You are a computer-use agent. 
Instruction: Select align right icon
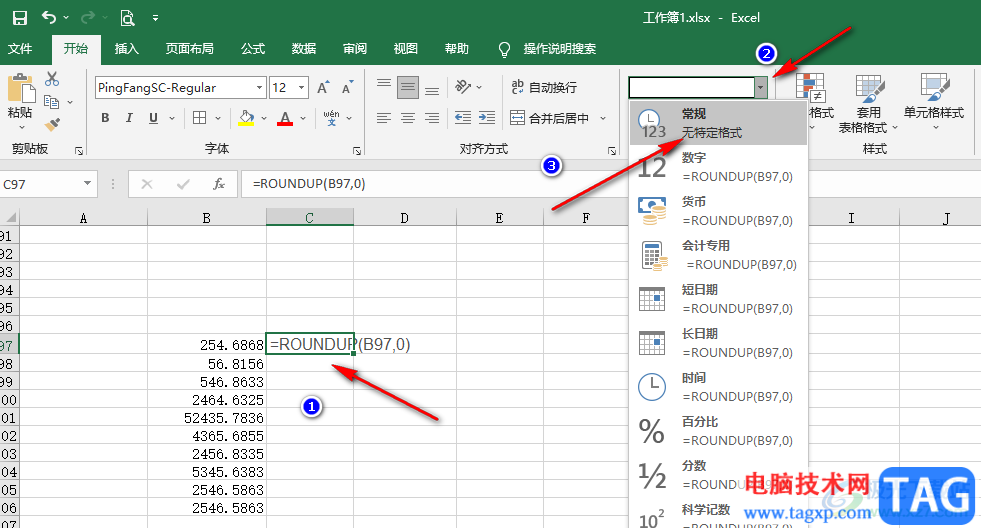pyautogui.click(x=432, y=118)
